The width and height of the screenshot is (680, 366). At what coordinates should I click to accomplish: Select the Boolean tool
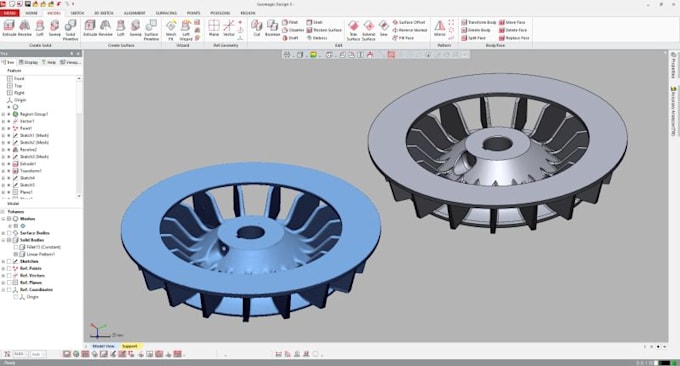(x=272, y=29)
